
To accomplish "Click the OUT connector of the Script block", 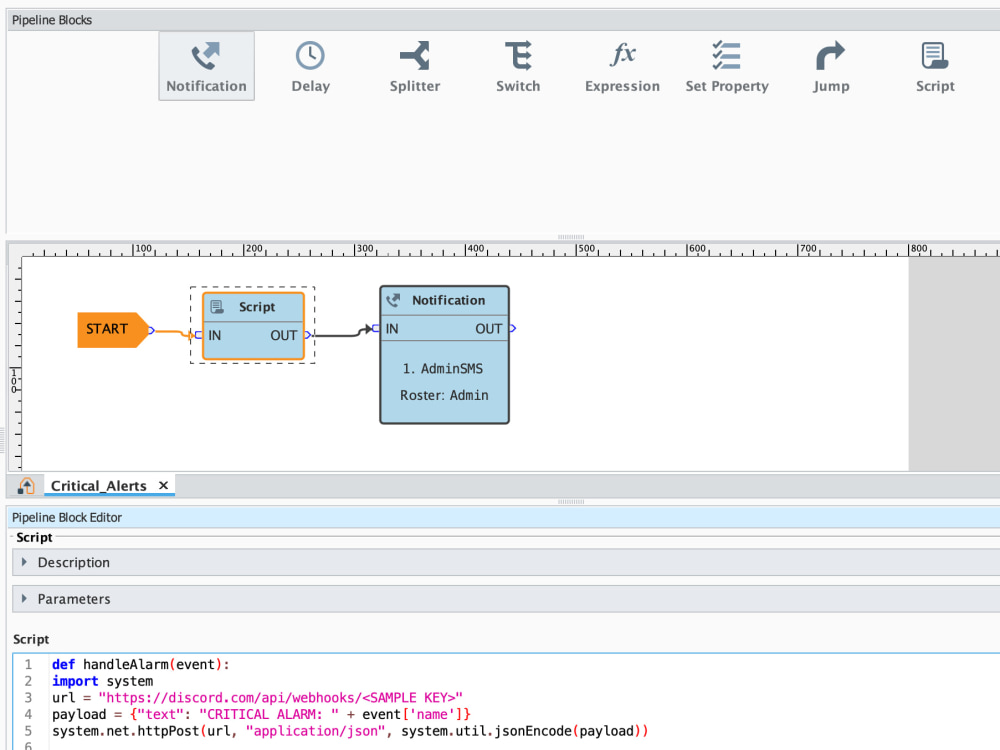I will point(308,335).
